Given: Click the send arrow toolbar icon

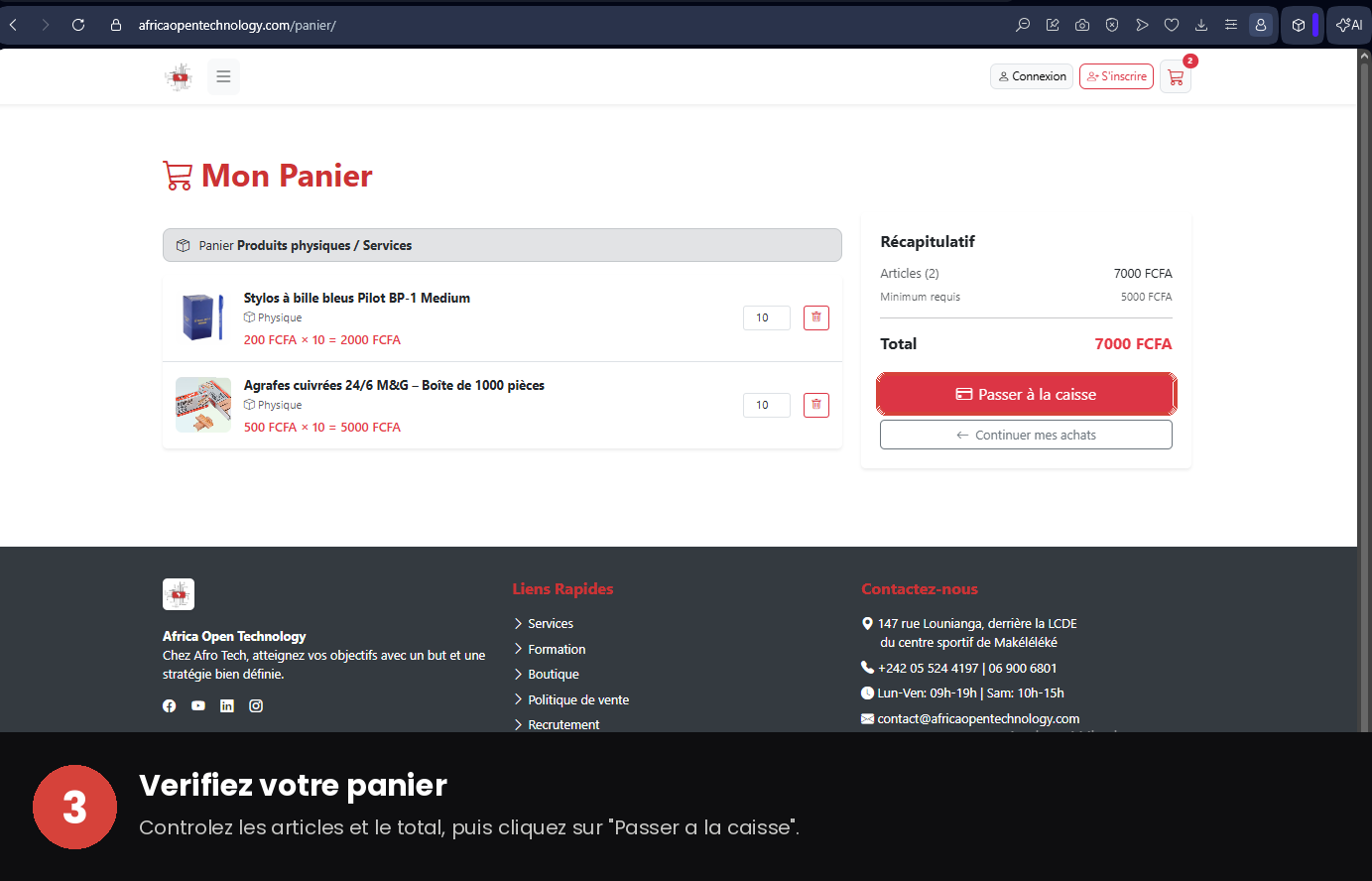Looking at the screenshot, I should coord(1142,25).
